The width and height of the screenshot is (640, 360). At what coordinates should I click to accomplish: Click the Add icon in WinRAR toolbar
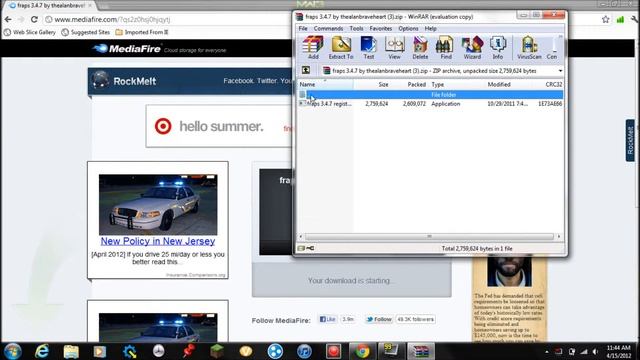click(x=313, y=47)
